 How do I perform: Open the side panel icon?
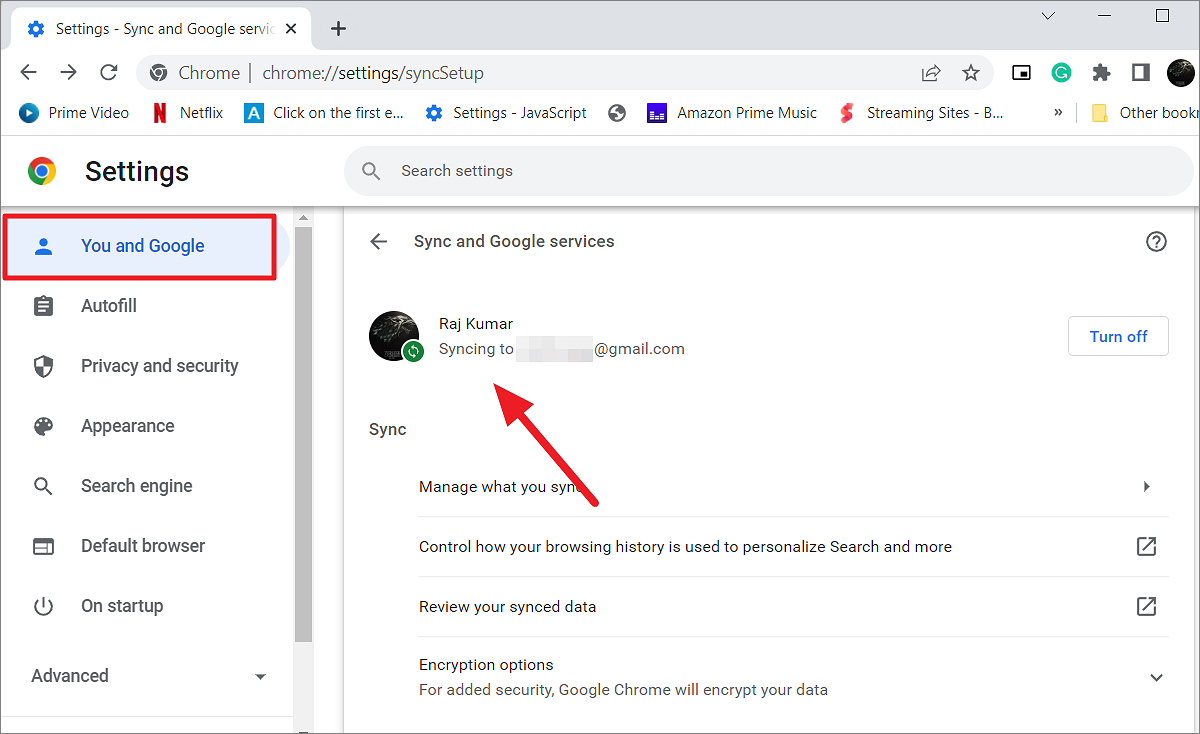click(x=1140, y=72)
